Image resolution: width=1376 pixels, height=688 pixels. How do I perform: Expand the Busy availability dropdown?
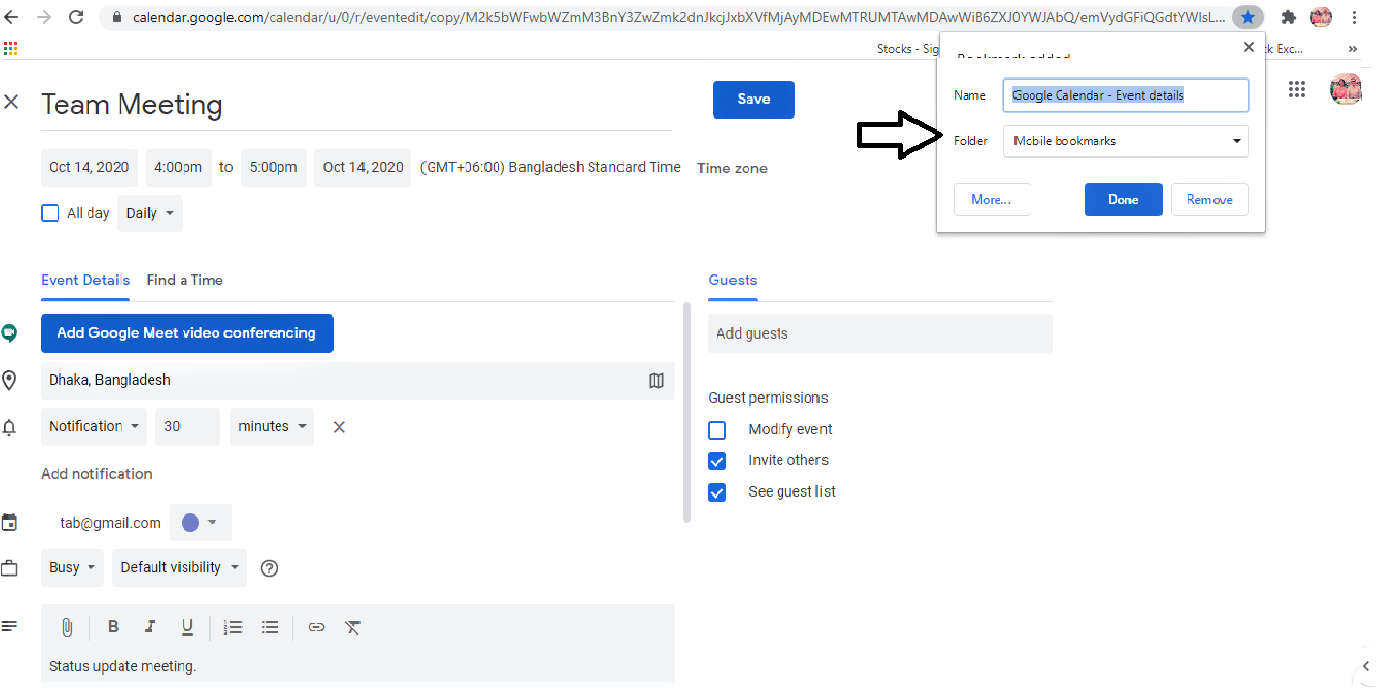(x=73, y=567)
